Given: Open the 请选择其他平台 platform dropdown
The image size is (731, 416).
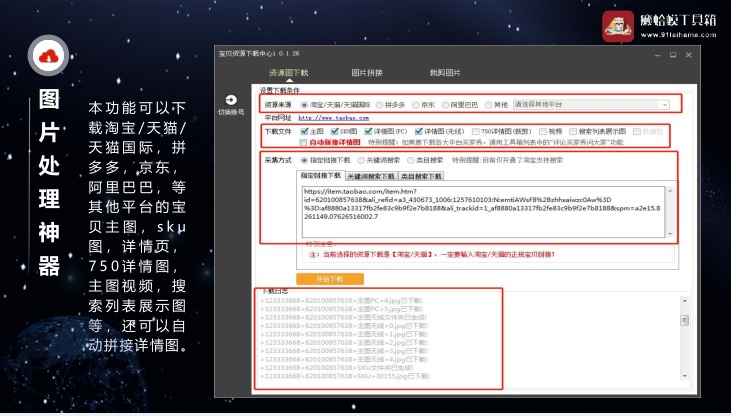Looking at the screenshot, I should (591, 105).
